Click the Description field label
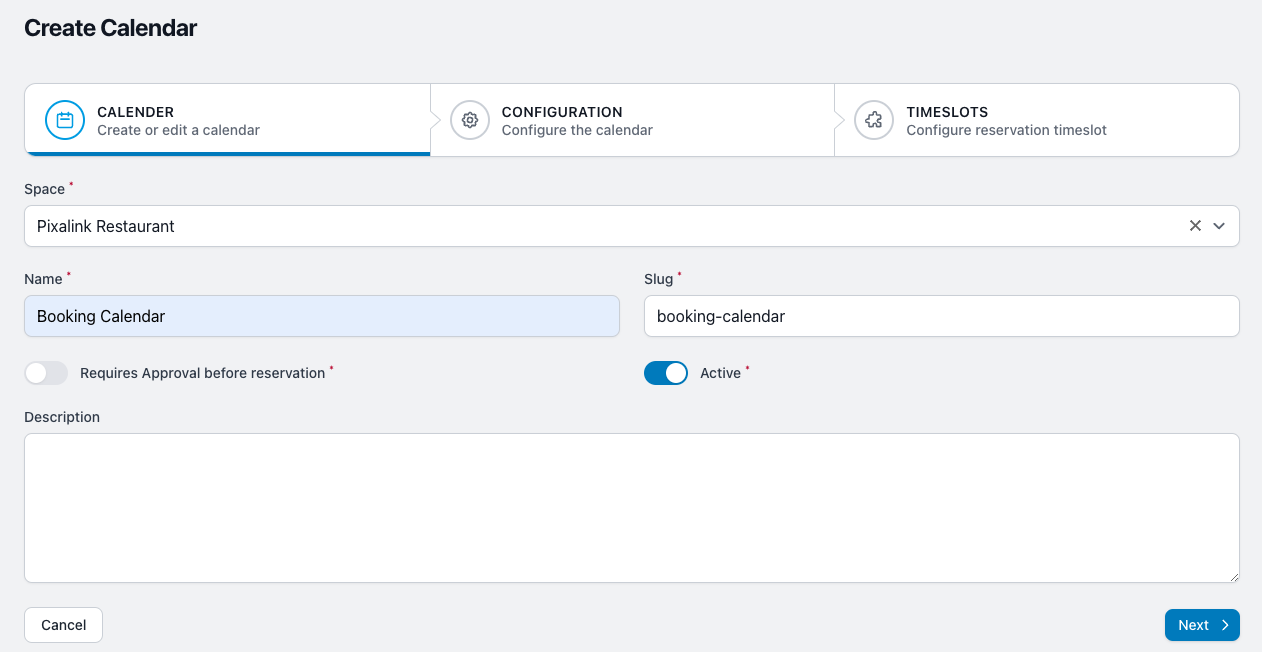Image resolution: width=1262 pixels, height=652 pixels. tap(62, 417)
